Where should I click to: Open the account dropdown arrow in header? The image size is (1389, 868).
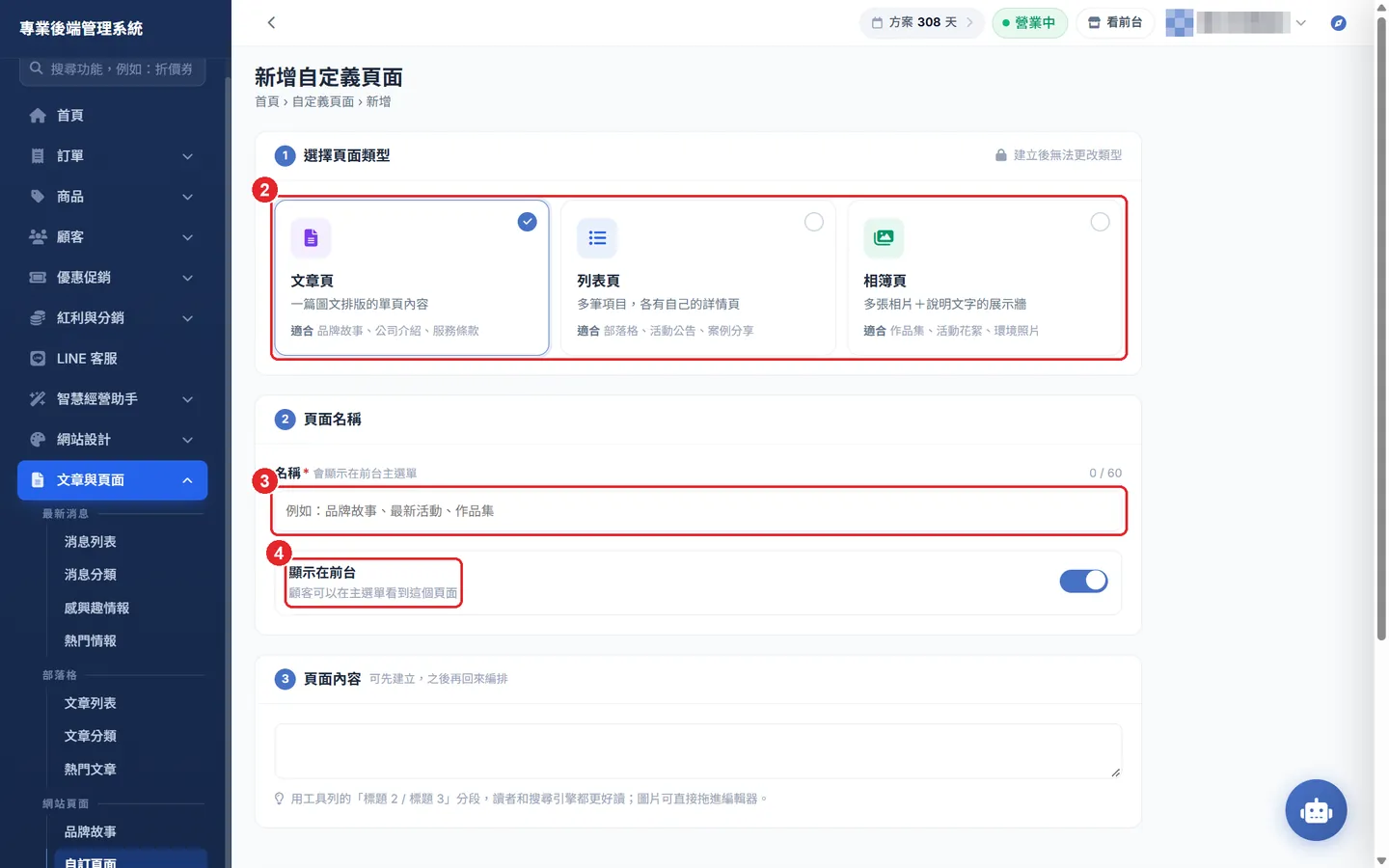(x=1301, y=22)
